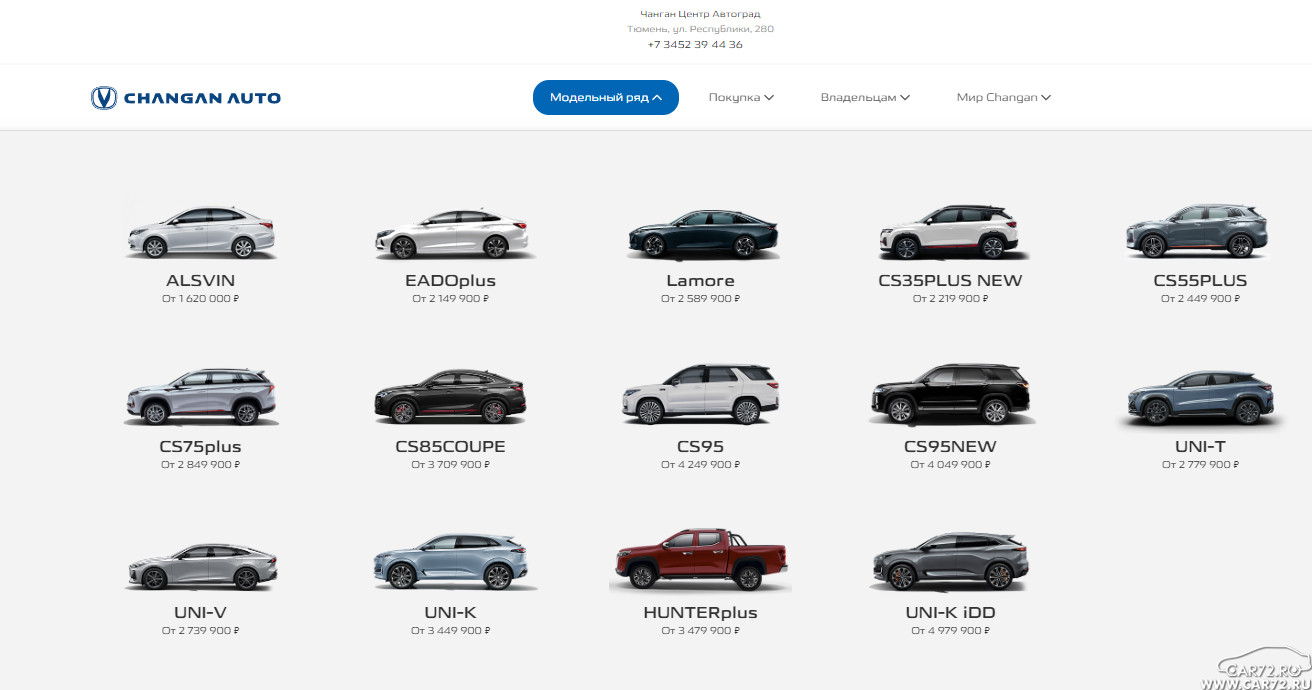Select the CS55PLUS car image
1312x690 pixels.
1197,231
